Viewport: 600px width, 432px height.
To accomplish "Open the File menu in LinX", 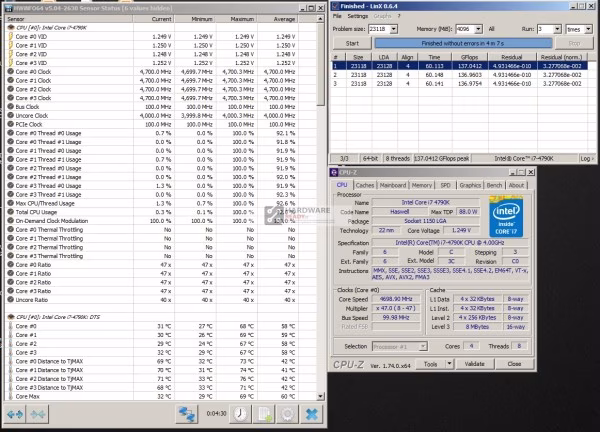I will 337,16.
